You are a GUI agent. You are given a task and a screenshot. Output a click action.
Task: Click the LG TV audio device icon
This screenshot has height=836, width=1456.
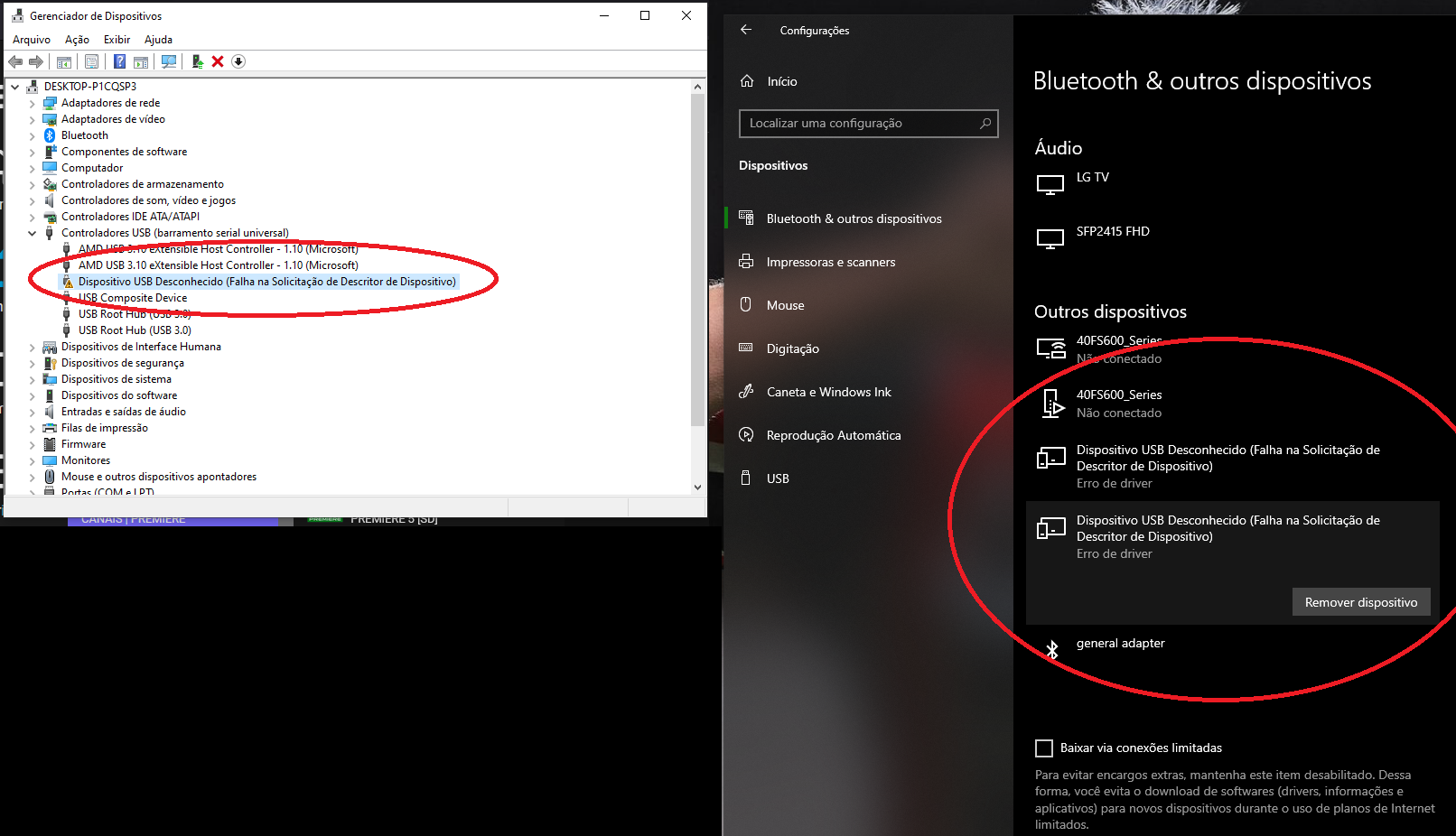pos(1050,185)
